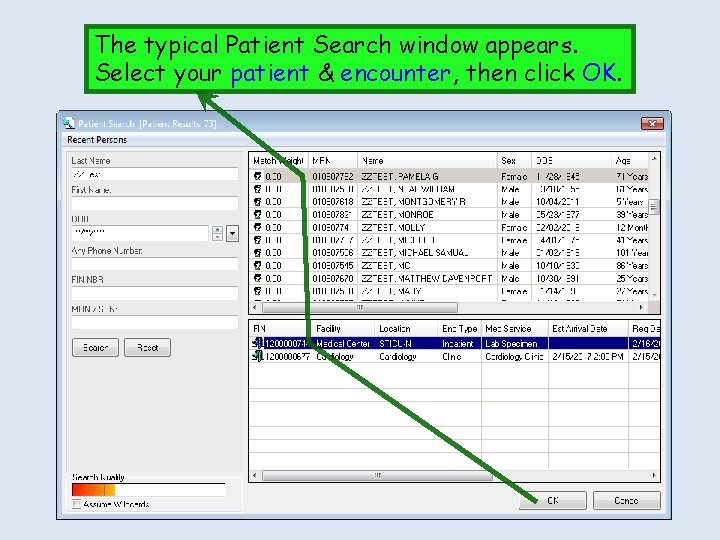Sort encounters by Location column header
The height and width of the screenshot is (540, 720).
406,329
